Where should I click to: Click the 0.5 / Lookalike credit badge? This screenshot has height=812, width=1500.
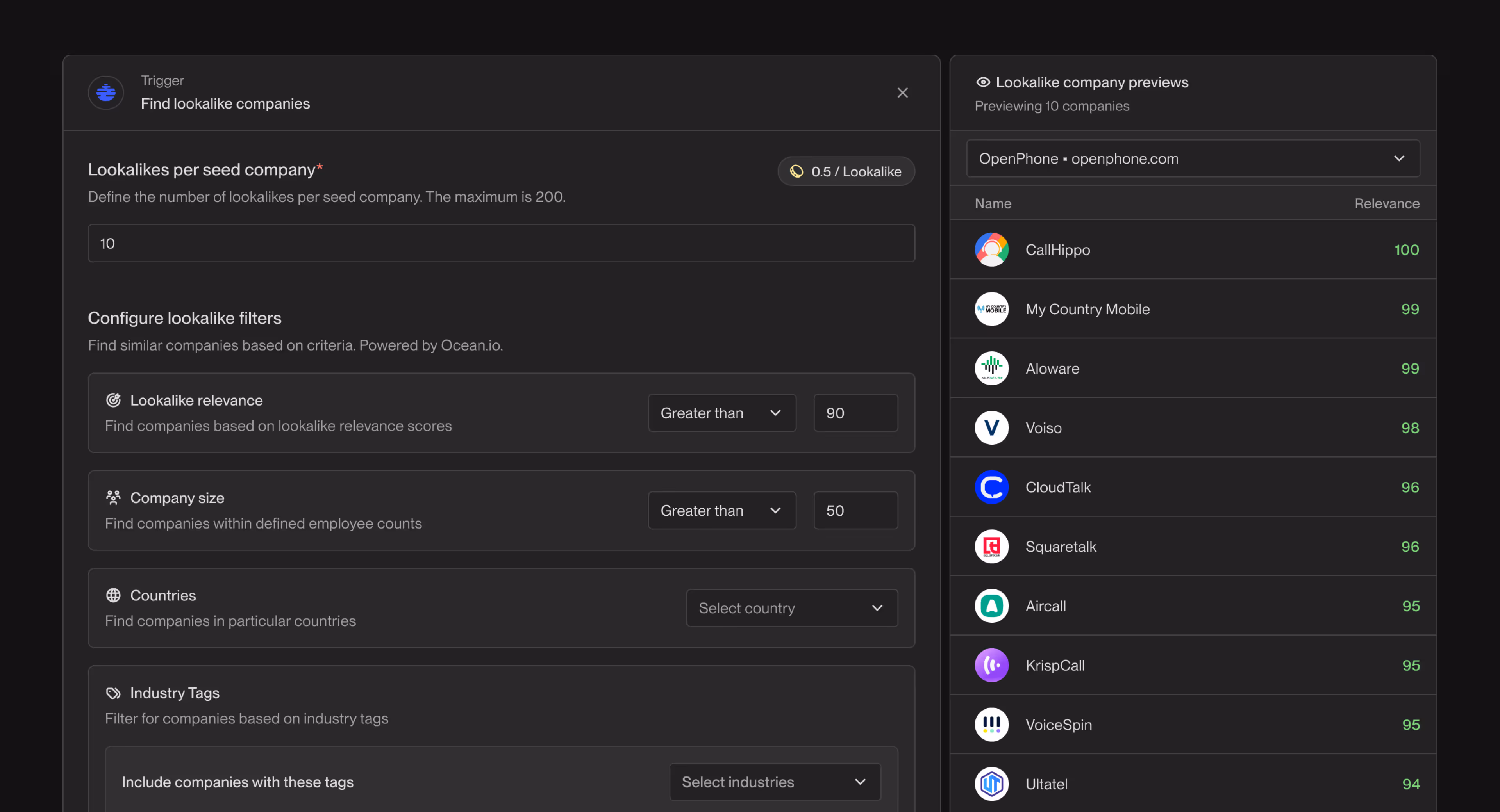(x=845, y=171)
